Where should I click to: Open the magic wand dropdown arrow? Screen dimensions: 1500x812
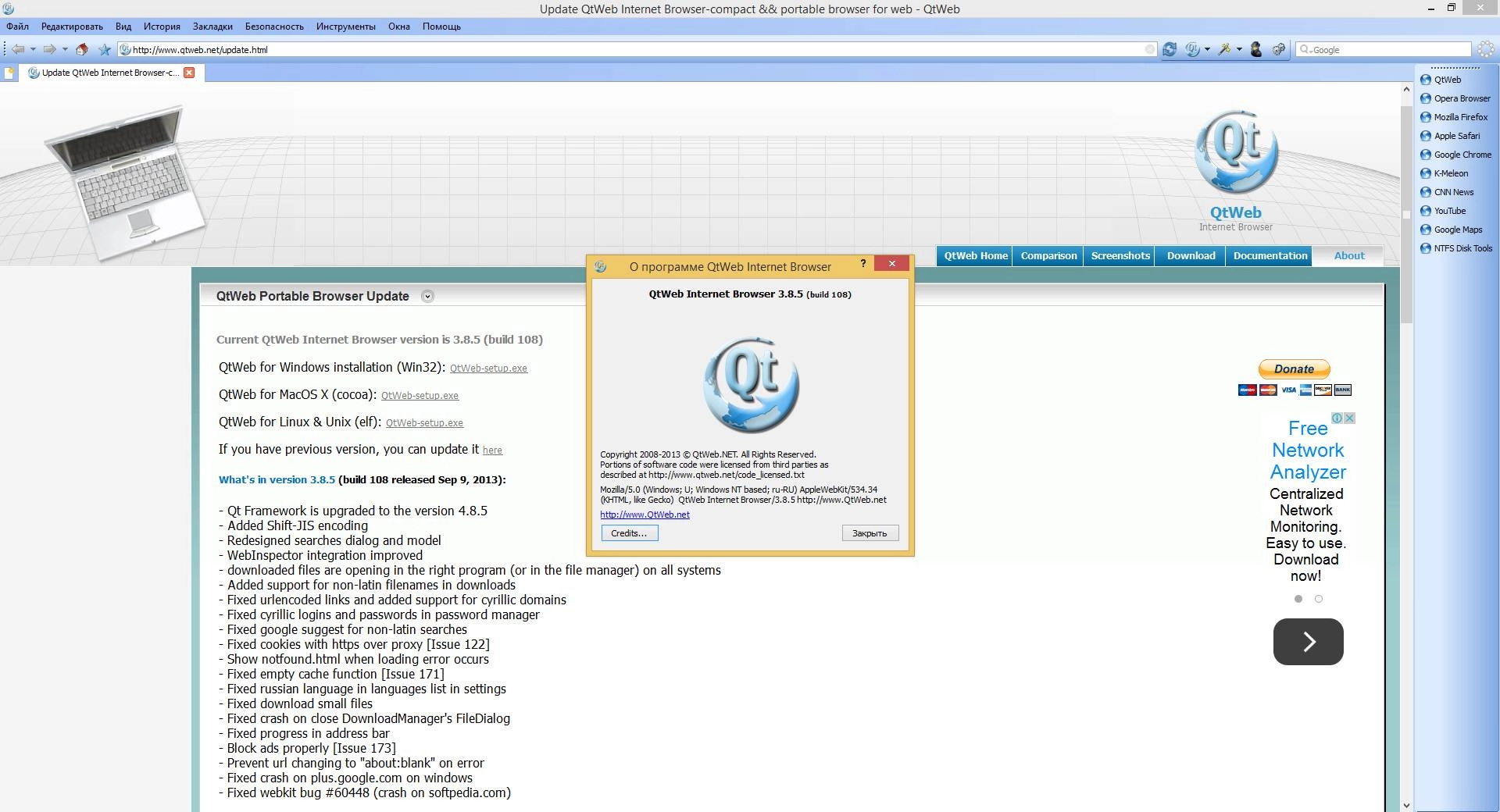1239,49
